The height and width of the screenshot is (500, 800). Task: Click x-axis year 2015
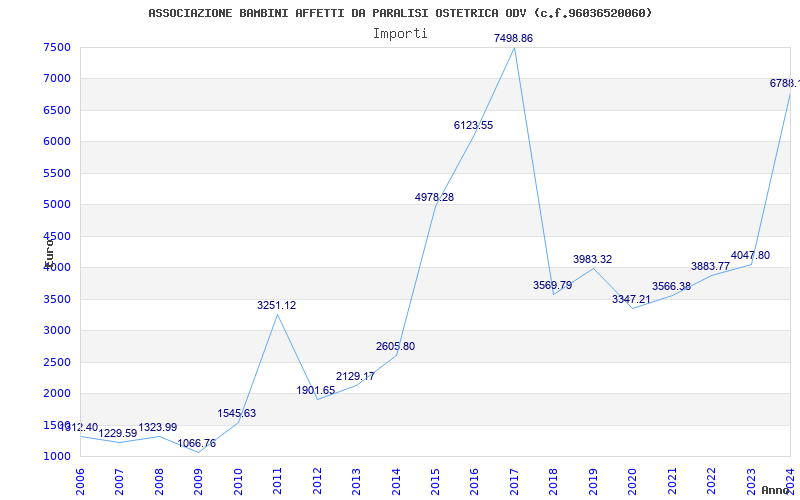(436, 482)
